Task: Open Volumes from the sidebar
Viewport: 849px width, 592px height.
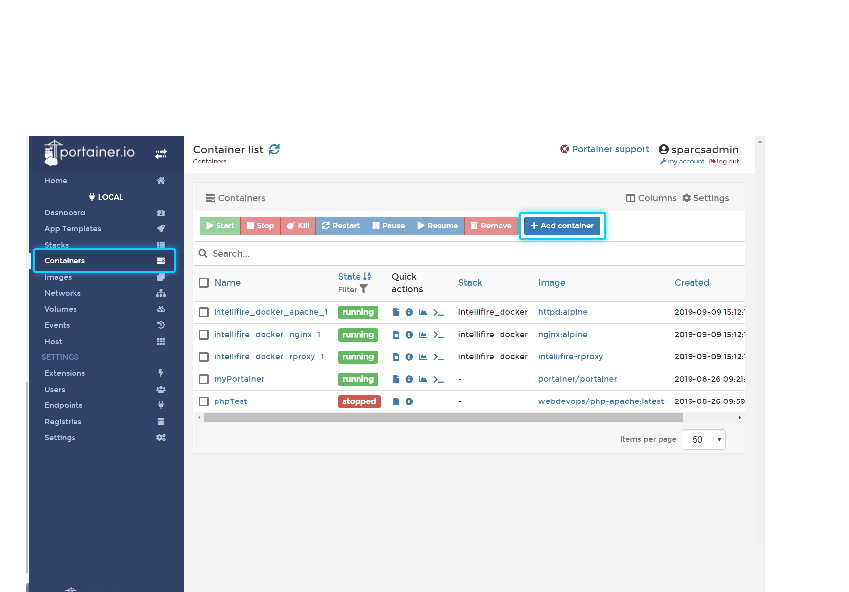Action: click(60, 309)
